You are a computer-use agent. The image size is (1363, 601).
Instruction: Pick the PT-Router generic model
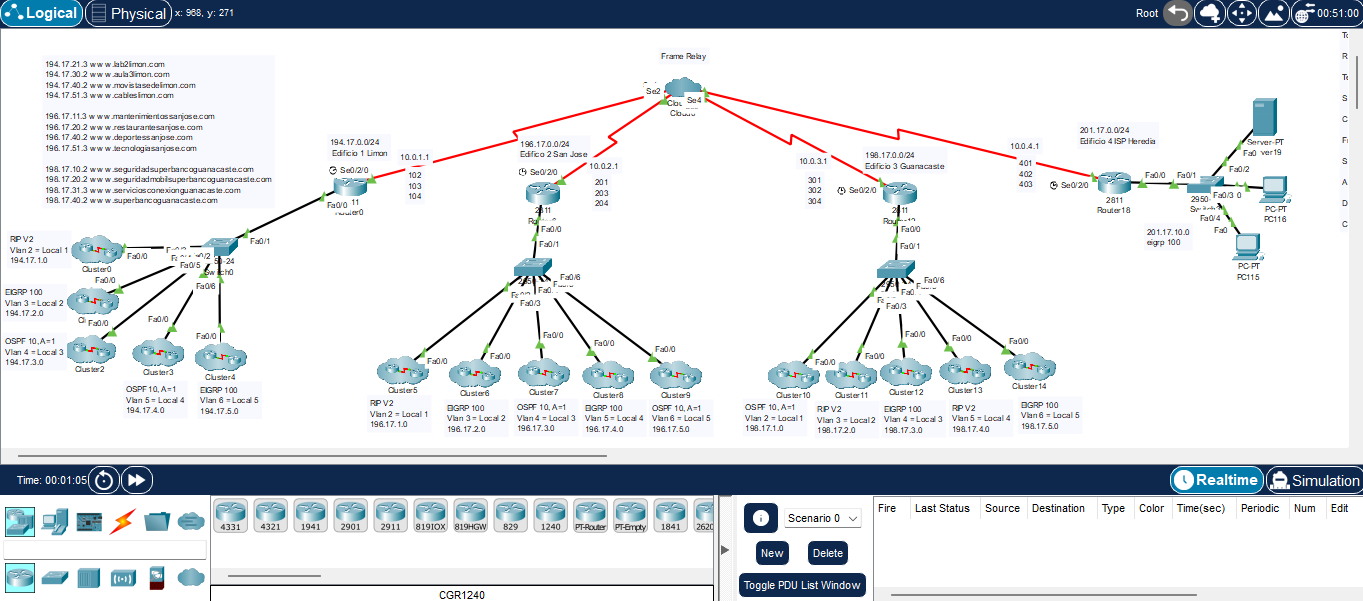click(591, 515)
